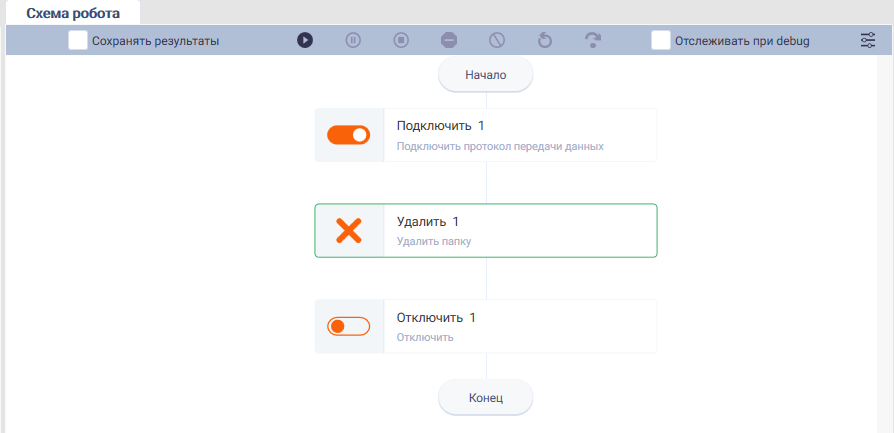Click the Подключить 1 toggle icon
This screenshot has height=433, width=894.
coord(348,135)
